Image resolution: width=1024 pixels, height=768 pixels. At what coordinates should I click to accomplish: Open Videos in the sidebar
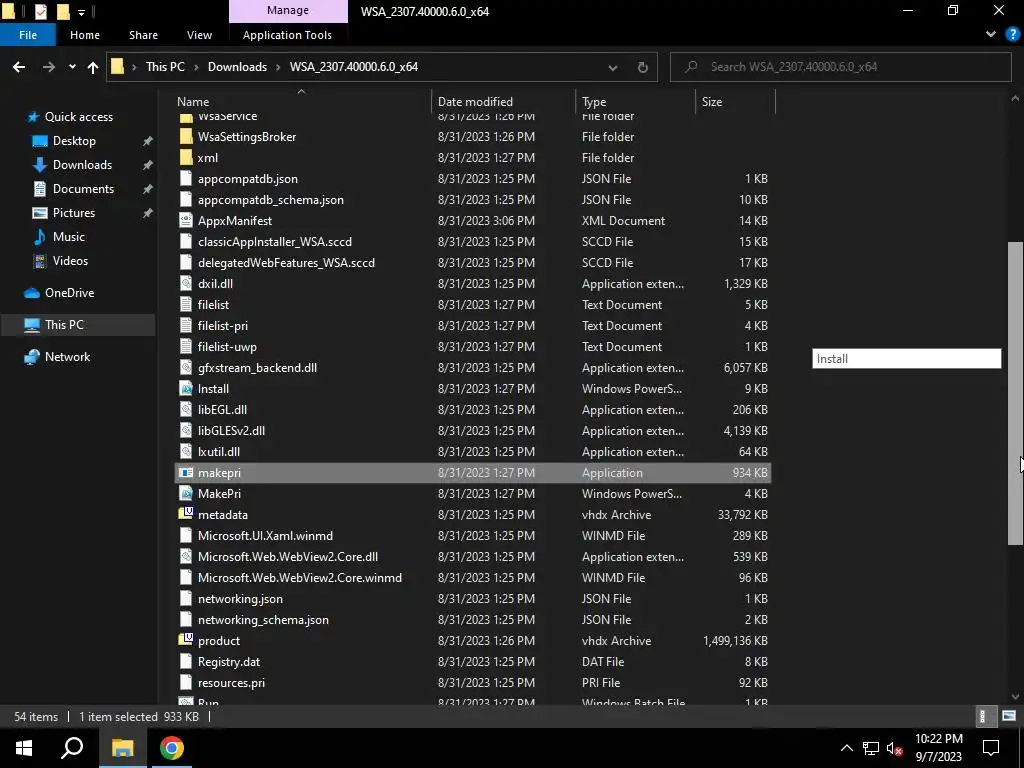70,261
